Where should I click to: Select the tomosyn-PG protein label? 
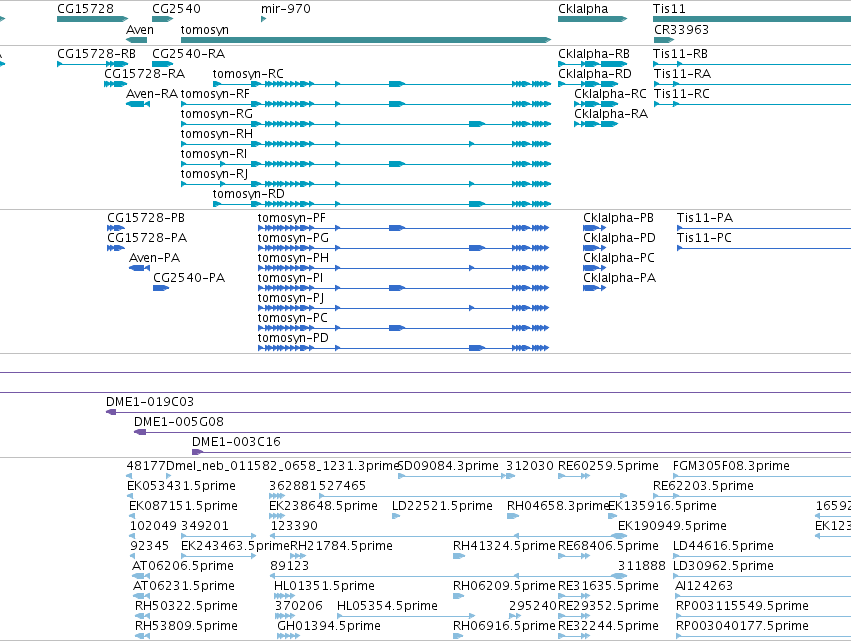(x=293, y=238)
